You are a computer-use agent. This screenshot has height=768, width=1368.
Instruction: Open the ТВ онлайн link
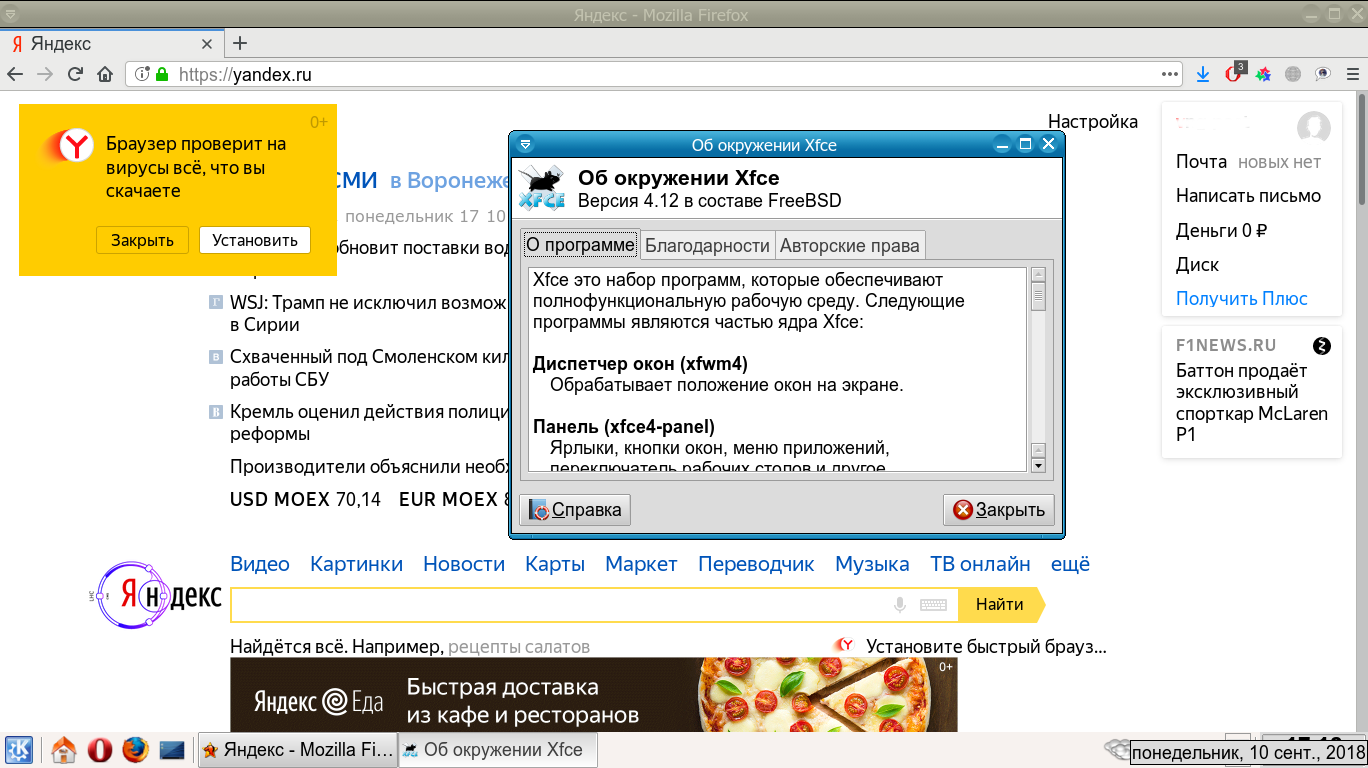[x=980, y=564]
